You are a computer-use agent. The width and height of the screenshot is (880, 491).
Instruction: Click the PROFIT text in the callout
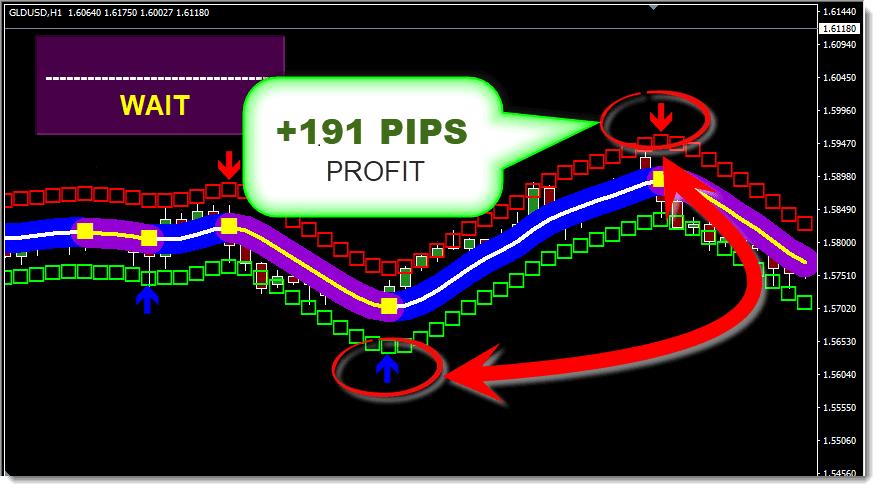pos(374,171)
